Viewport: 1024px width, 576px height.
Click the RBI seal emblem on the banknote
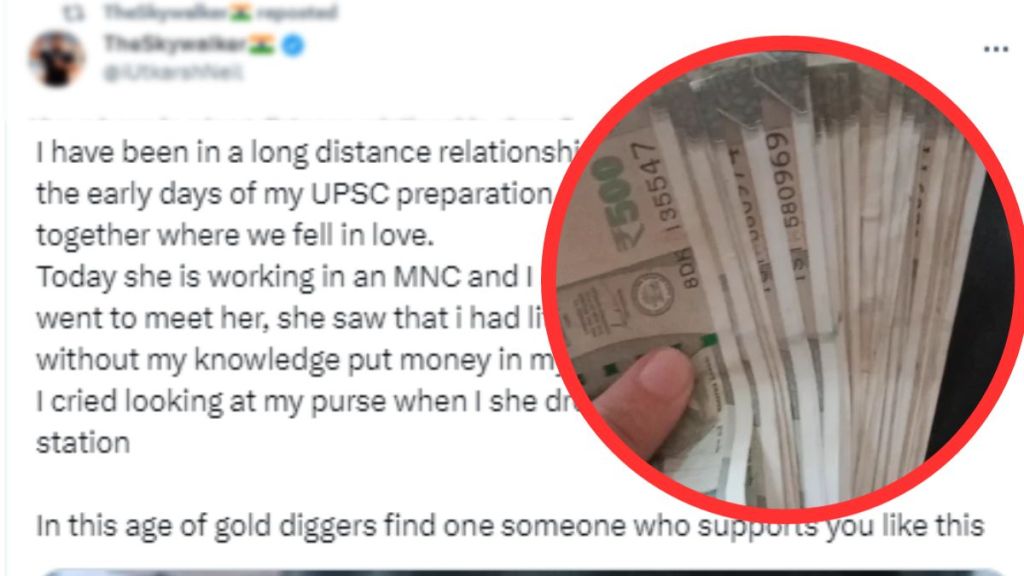[652, 291]
